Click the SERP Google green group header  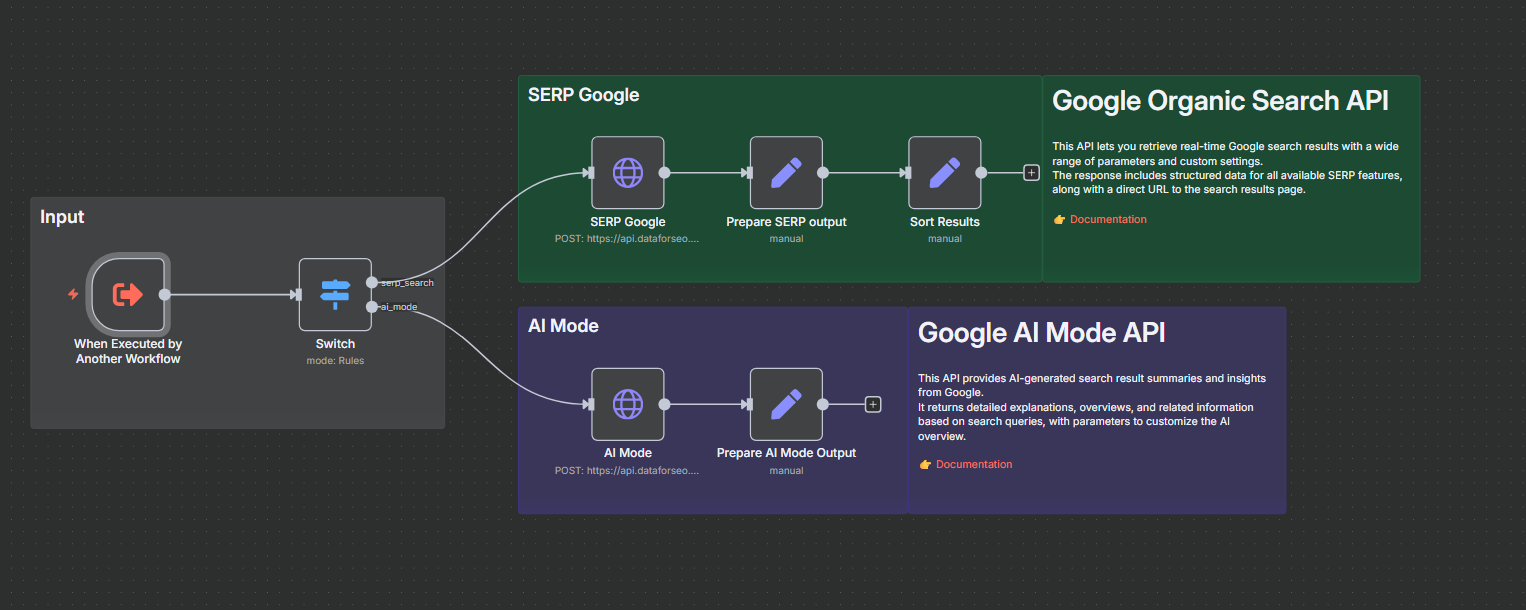click(x=583, y=95)
